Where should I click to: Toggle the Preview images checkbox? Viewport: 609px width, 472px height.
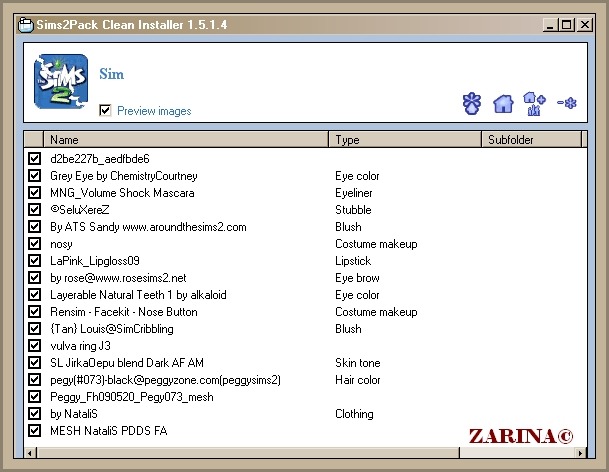coord(105,110)
